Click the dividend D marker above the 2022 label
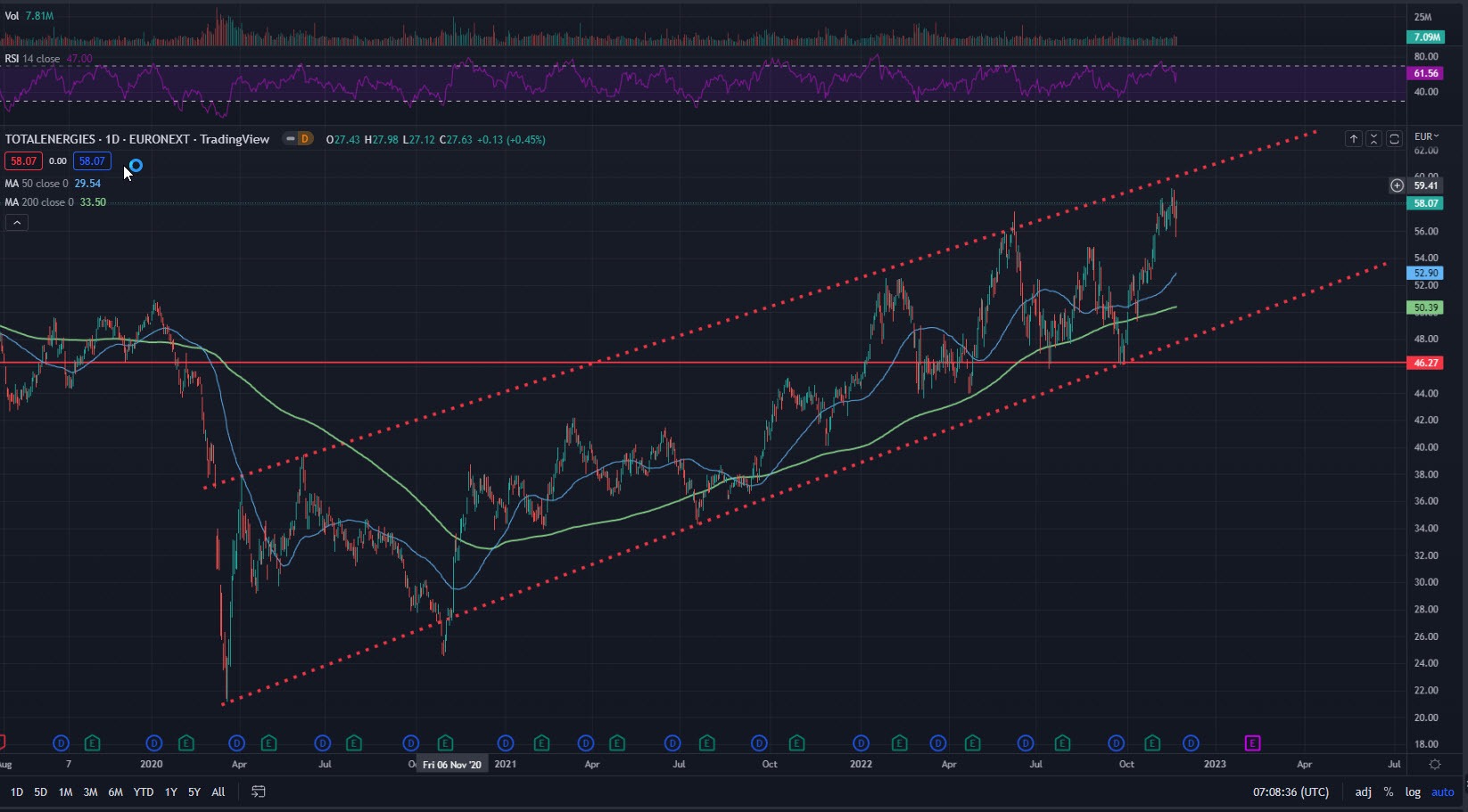The image size is (1468, 812). pos(862,742)
